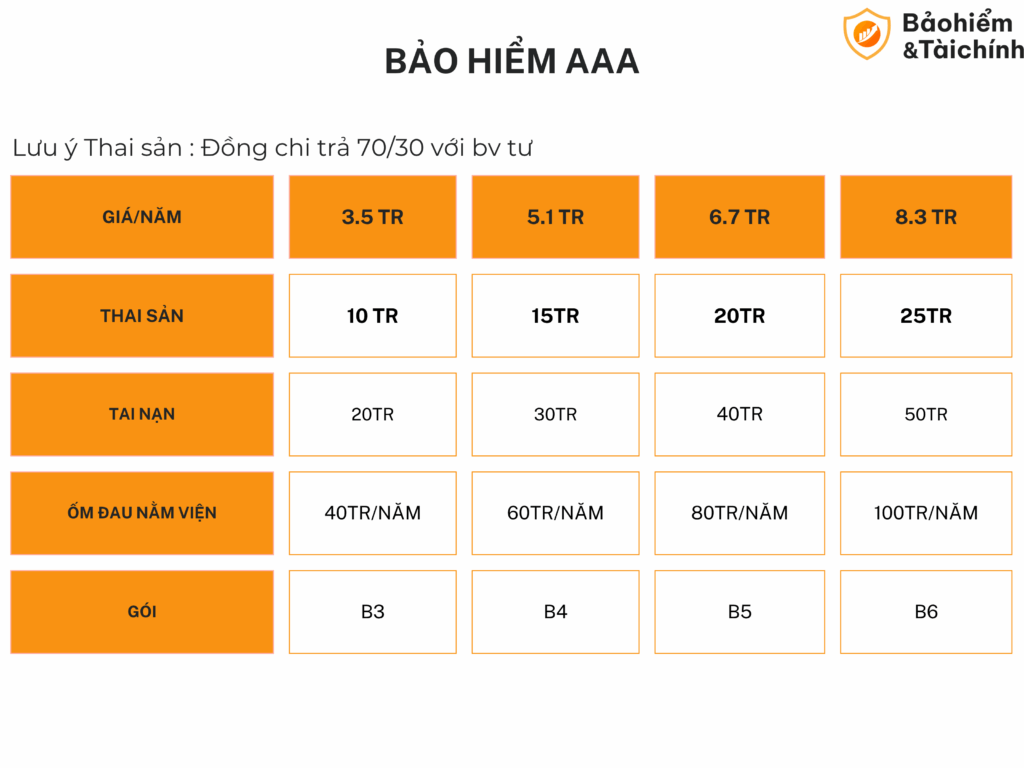Click the Bảo hiểm & Tài chính brand text
The height and width of the screenshot is (768, 1024).
(x=960, y=35)
